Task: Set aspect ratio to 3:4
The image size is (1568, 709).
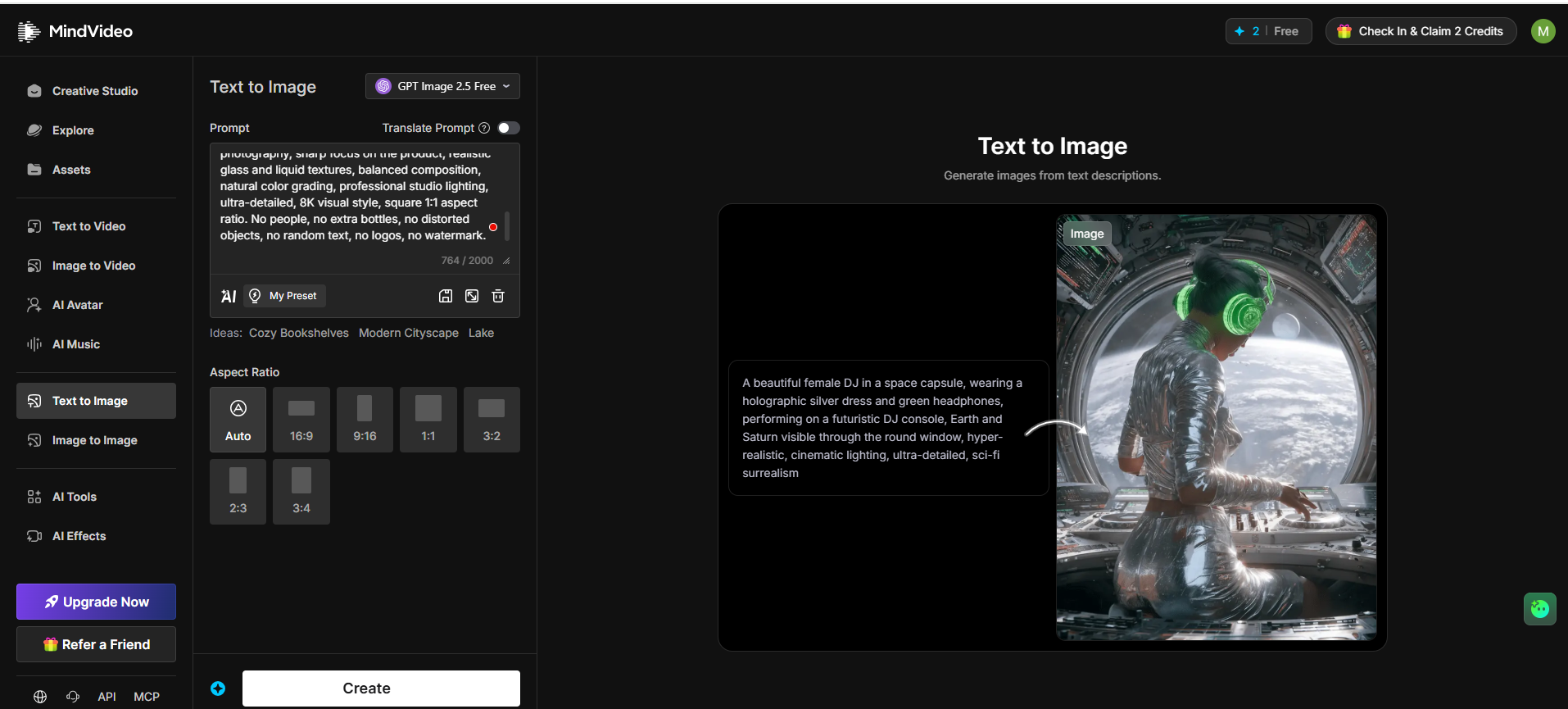Action: [301, 492]
